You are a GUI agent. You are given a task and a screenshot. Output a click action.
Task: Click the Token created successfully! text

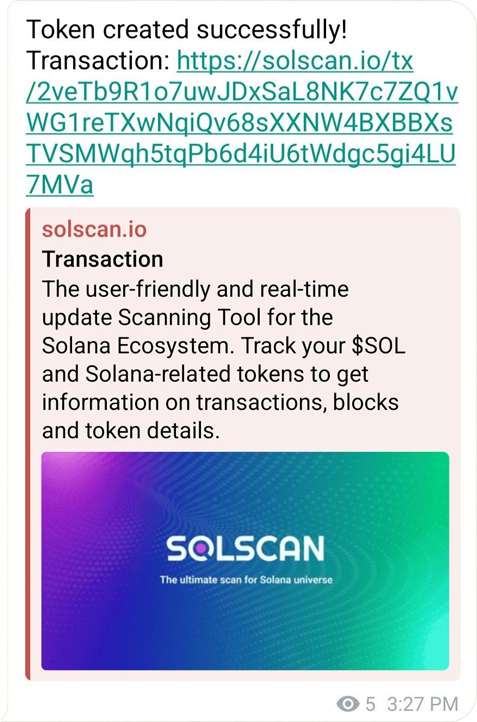coord(186,30)
